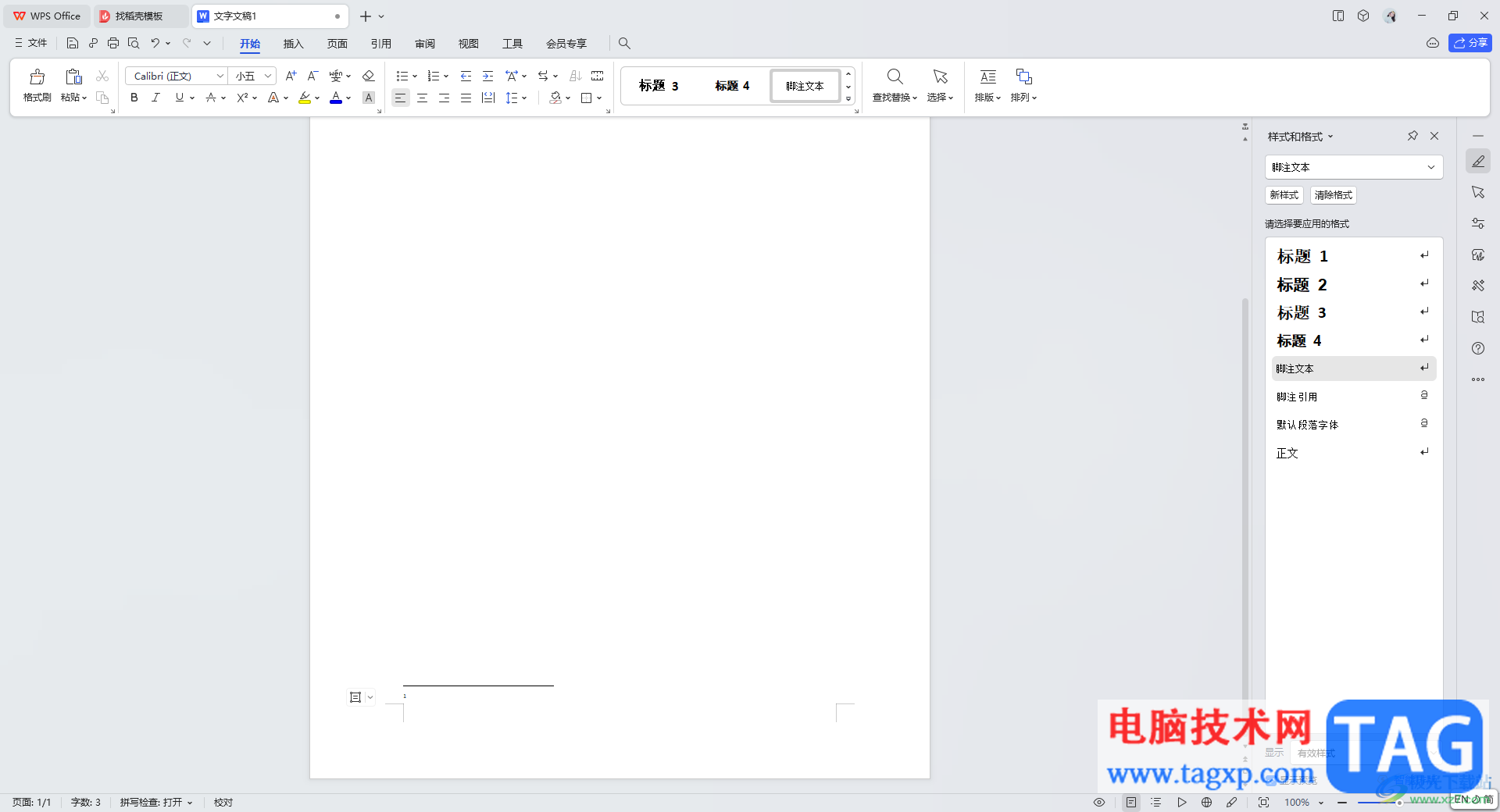
Task: Click the New Style (新样式) button
Action: point(1284,195)
